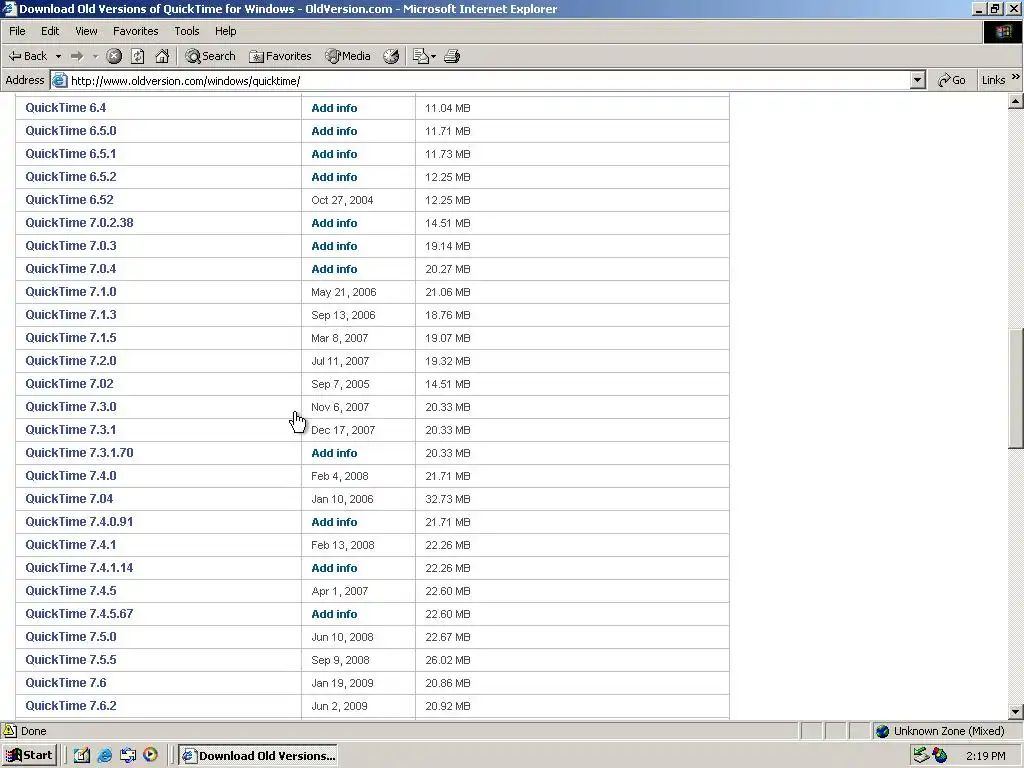Screen dimensions: 1024x768
Task: Open the Edit menu
Action: [x=50, y=31]
